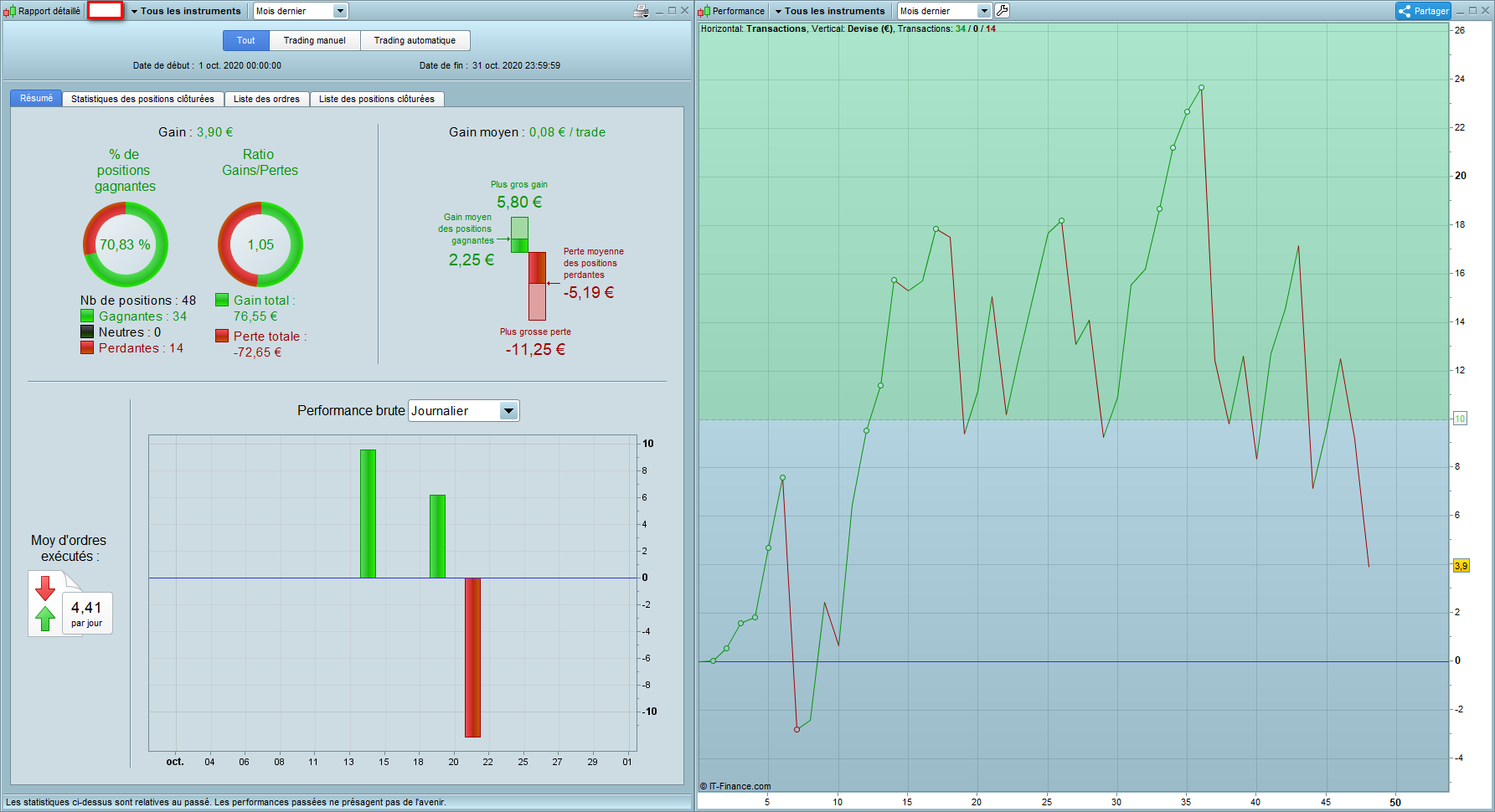
Task: Click the 2,25 € average gain value
Action: pyautogui.click(x=472, y=260)
